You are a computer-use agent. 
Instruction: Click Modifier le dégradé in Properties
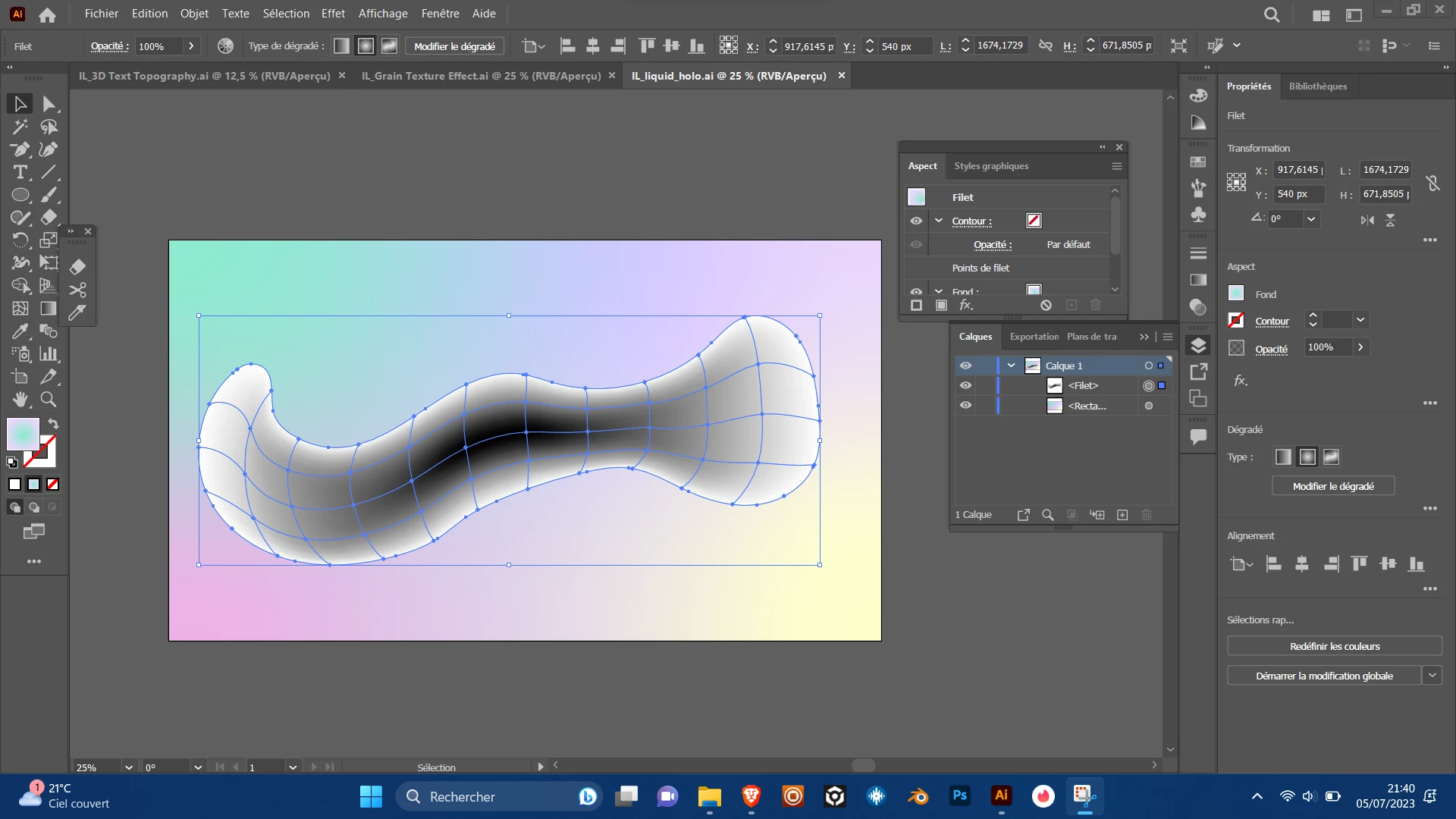(1332, 486)
